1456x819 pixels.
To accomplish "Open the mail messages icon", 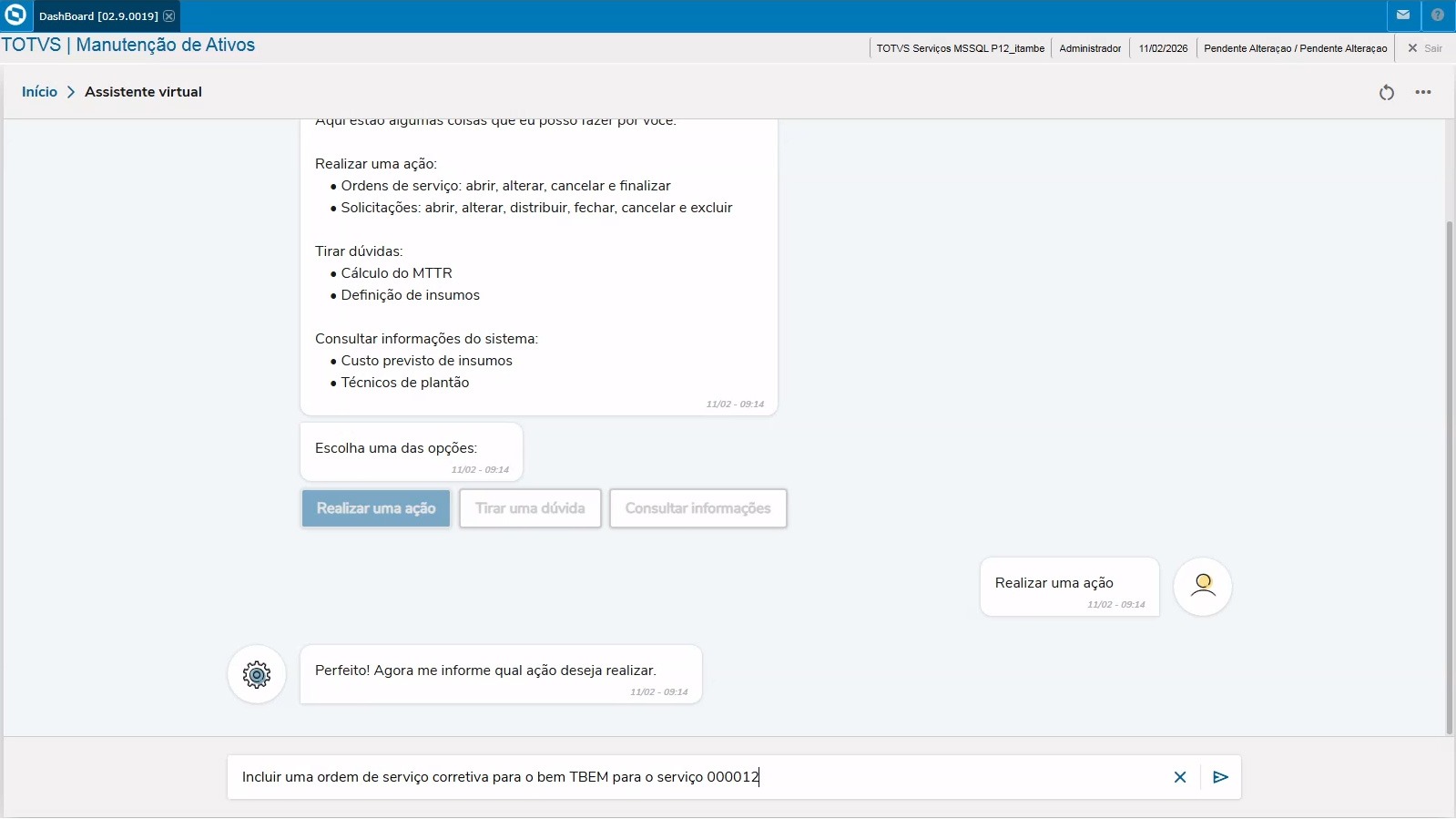I will pyautogui.click(x=1403, y=15).
